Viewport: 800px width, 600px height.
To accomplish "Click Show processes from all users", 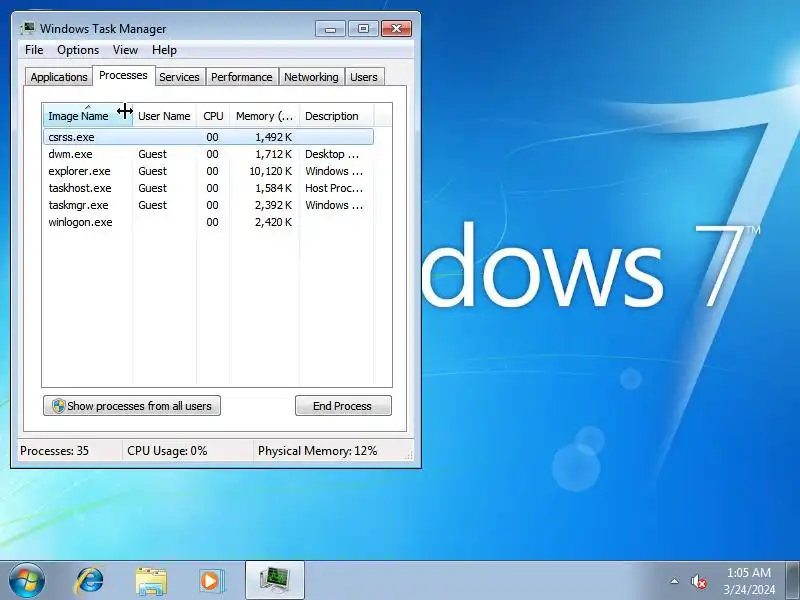I will (132, 406).
